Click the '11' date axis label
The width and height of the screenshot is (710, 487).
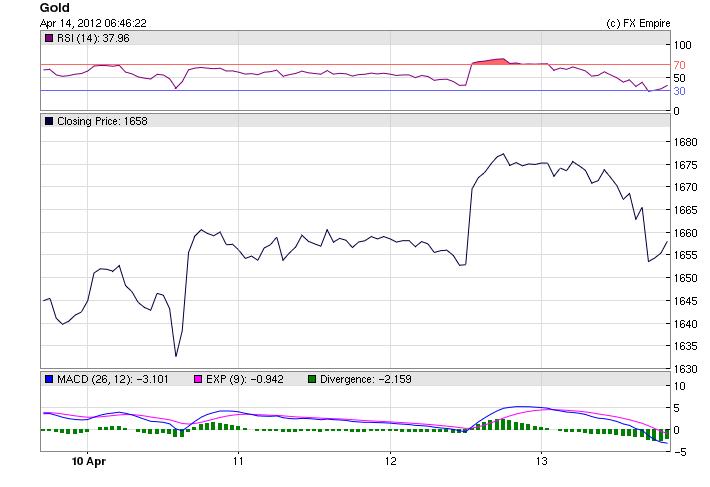click(x=238, y=461)
